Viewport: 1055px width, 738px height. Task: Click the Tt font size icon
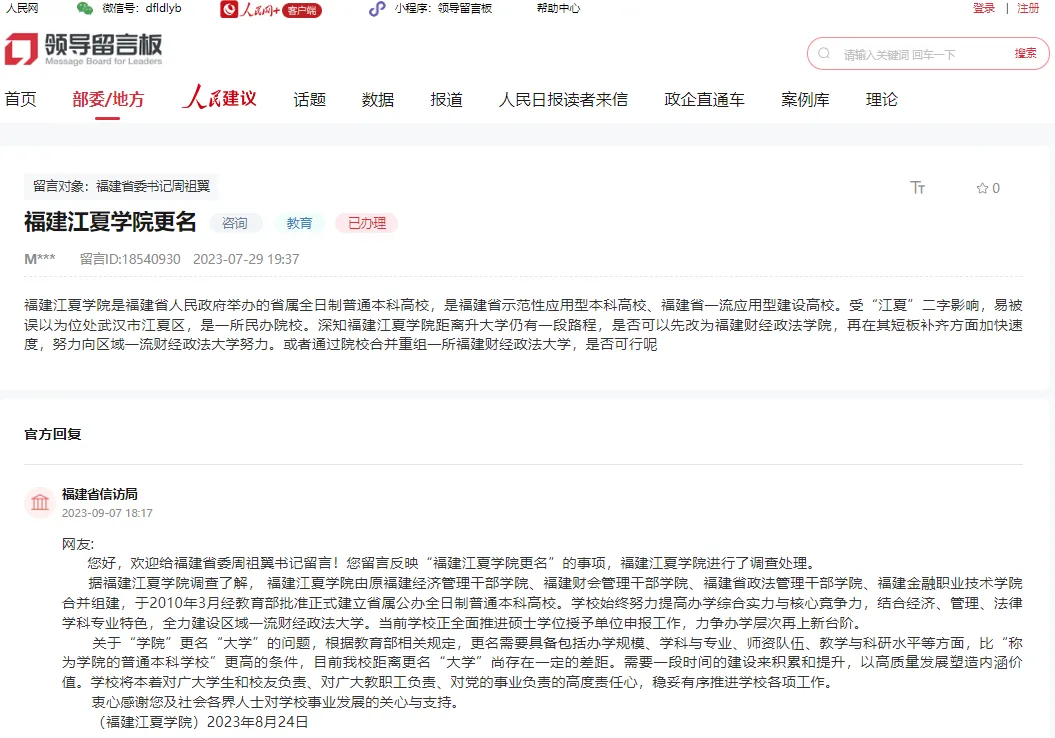(917, 187)
